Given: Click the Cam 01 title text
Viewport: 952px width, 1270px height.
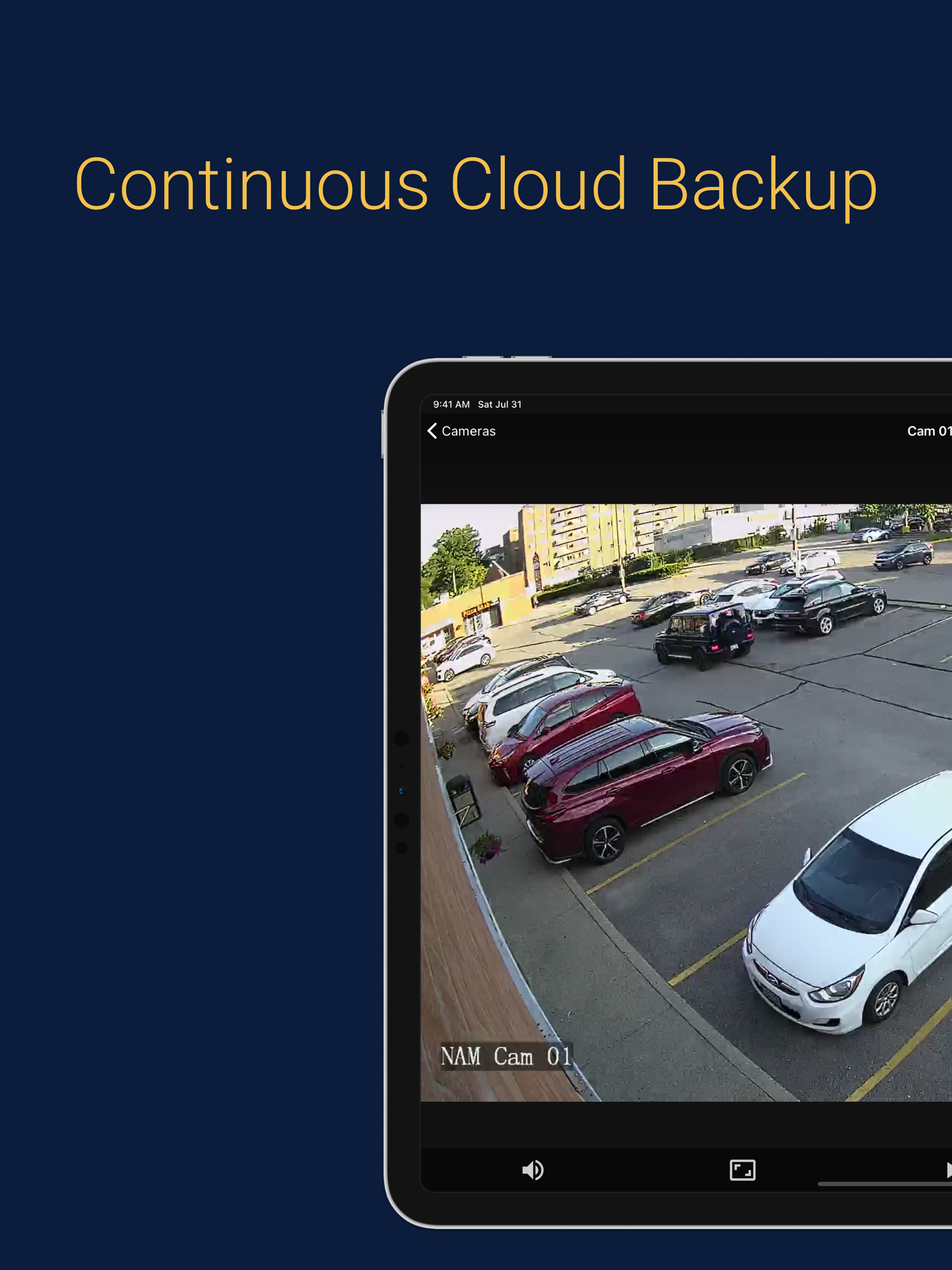Looking at the screenshot, I should 930,431.
